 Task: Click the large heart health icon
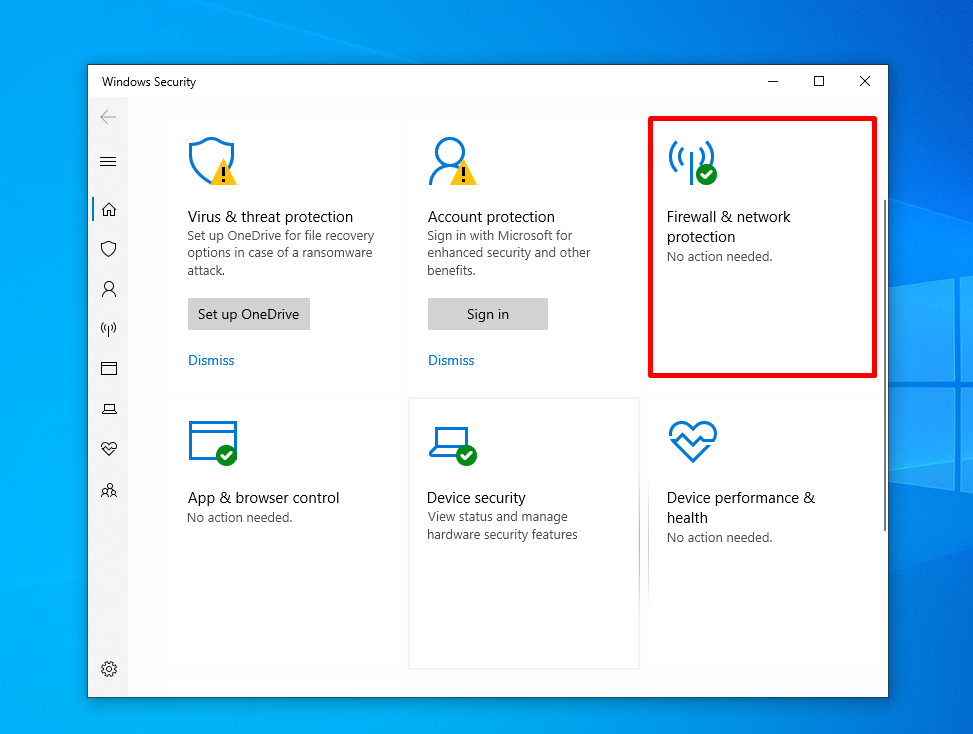pos(693,441)
